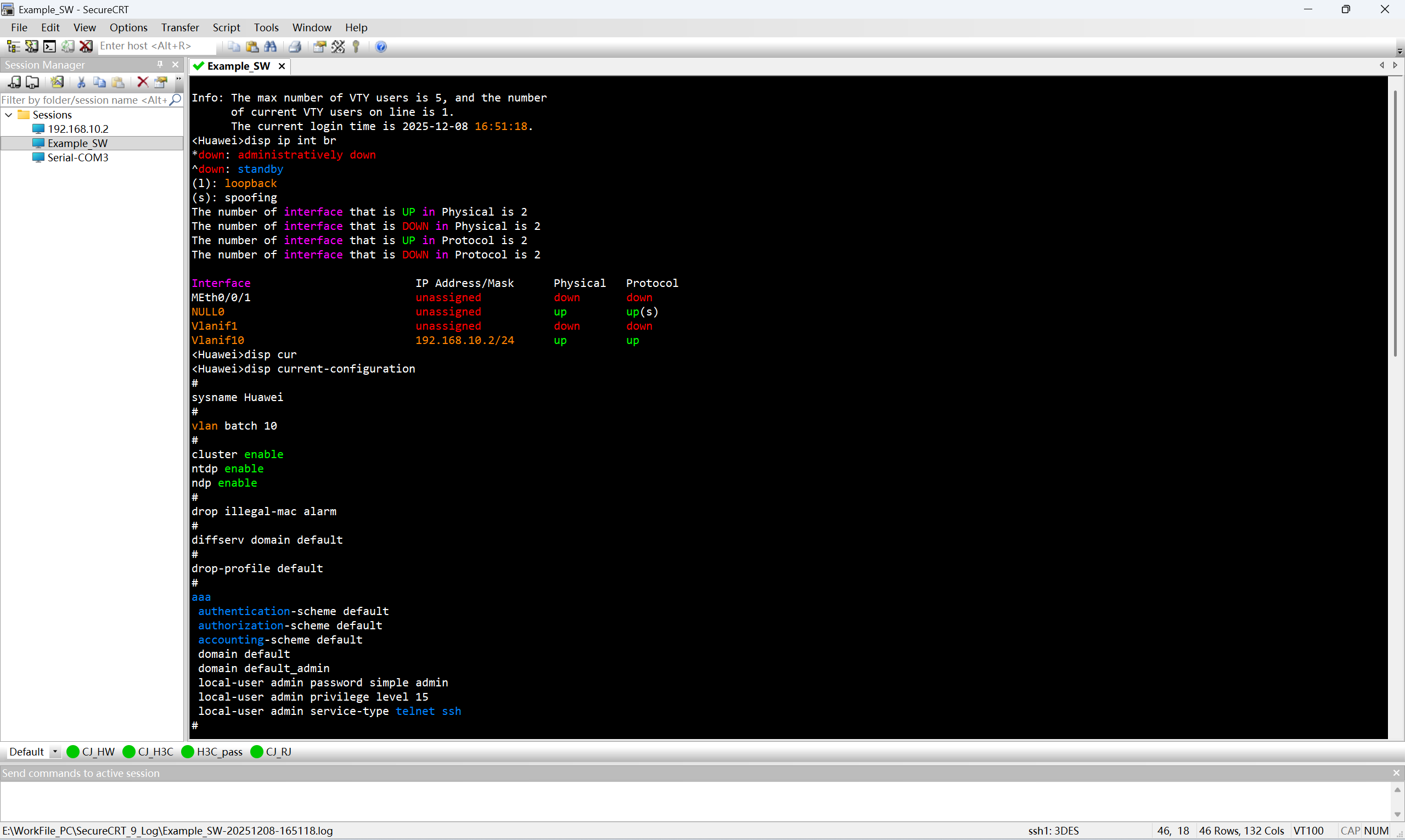Viewport: 1405px width, 840px height.
Task: Click the Paste icon in main toolbar
Action: (x=252, y=47)
